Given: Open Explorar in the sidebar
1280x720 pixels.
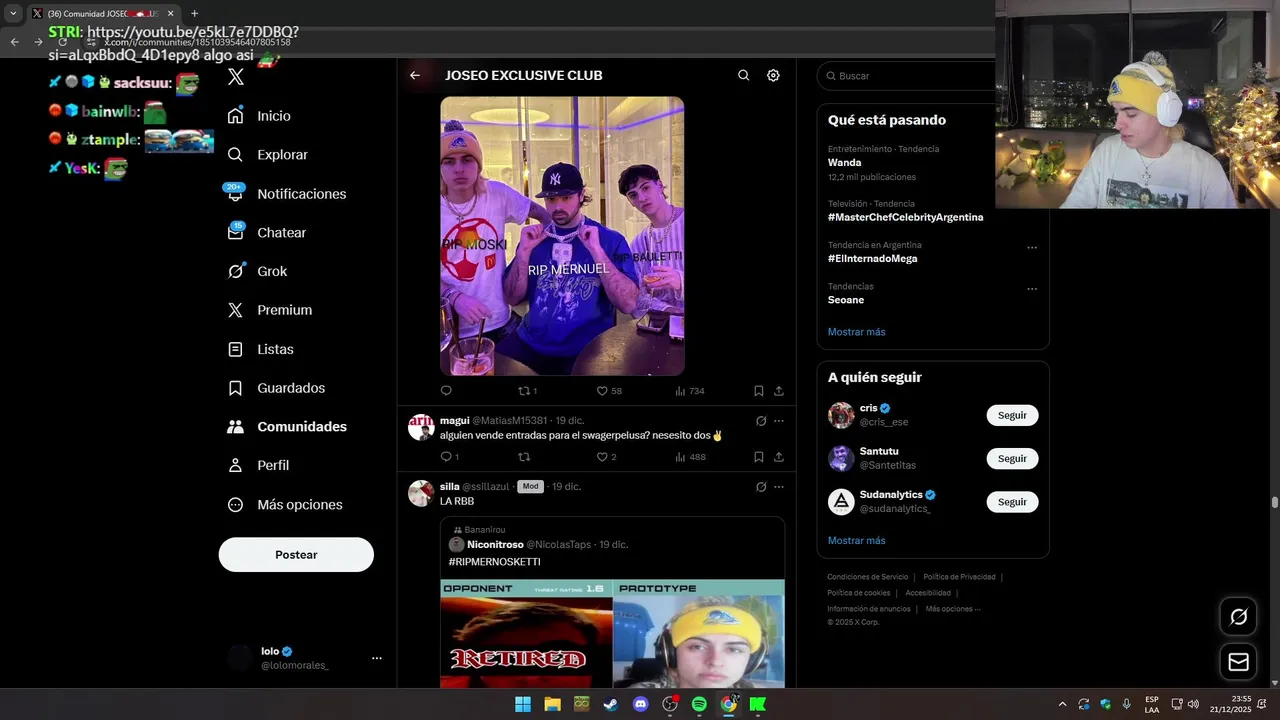Looking at the screenshot, I should (x=268, y=155).
